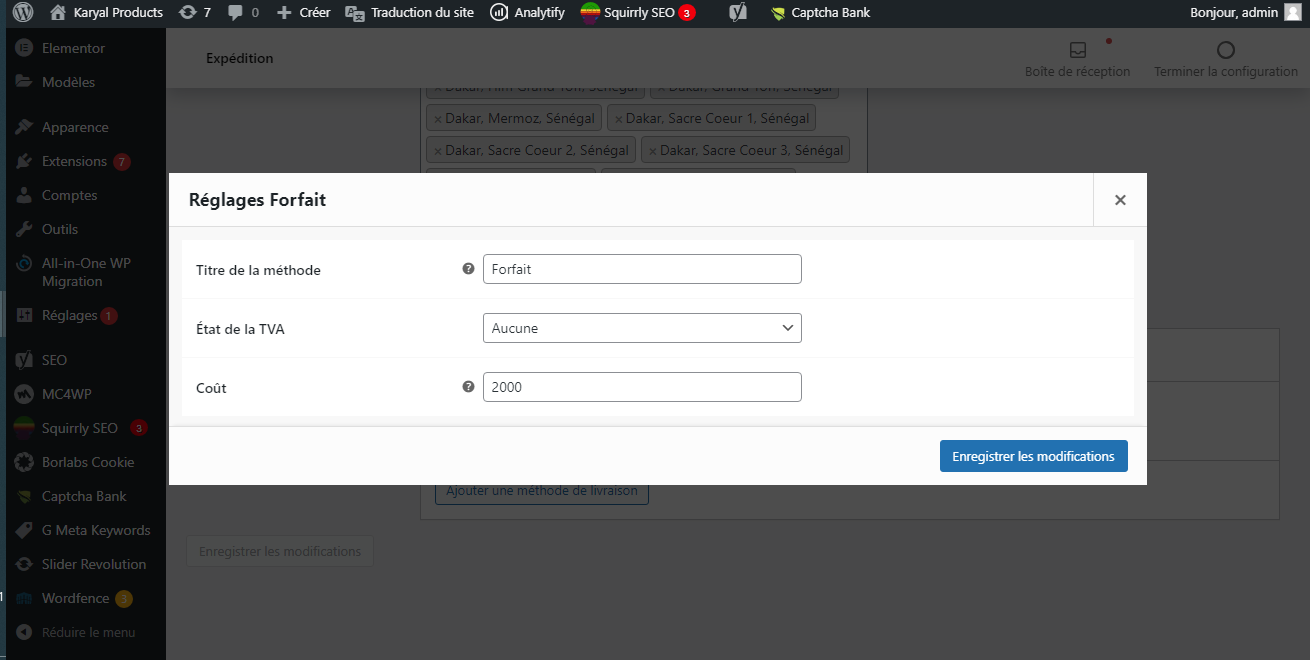Viewport: 1310px width, 660px height.
Task: Click the admin avatar picture
Action: (1292, 13)
